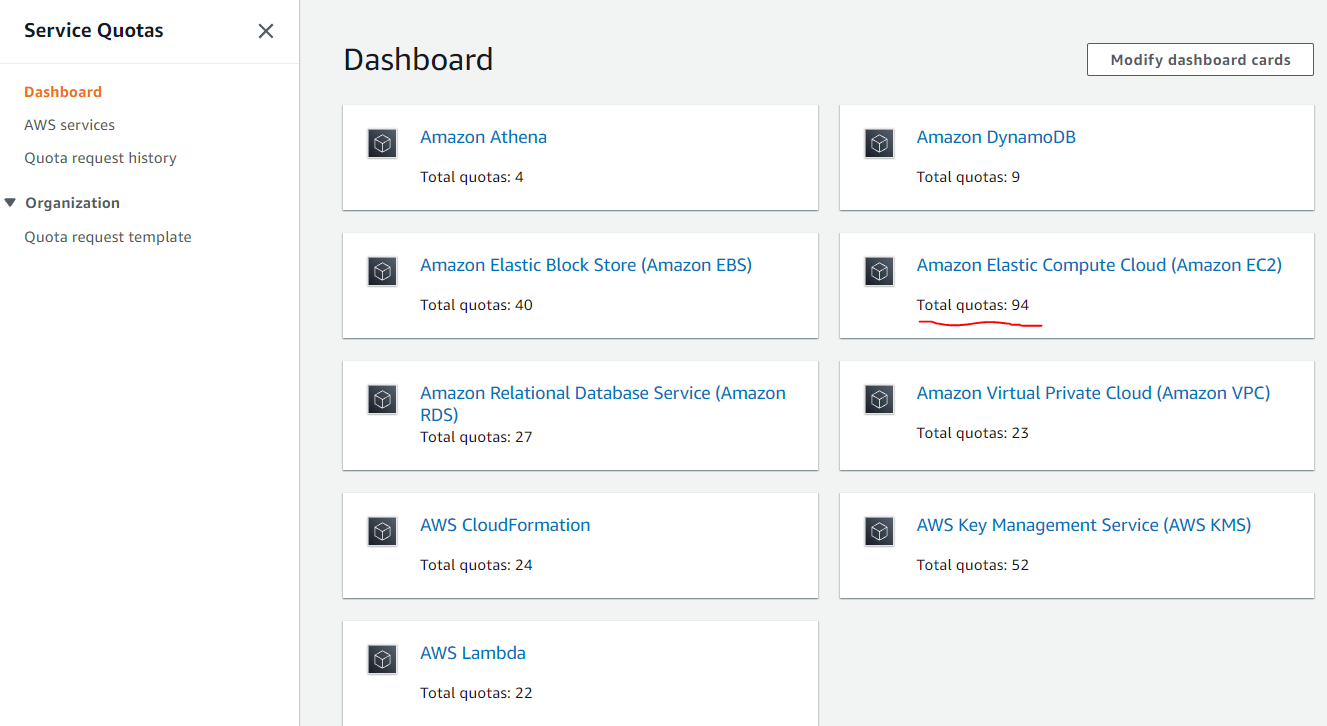
Task: Click the Amazon DynamoDB service cube icon
Action: (879, 143)
